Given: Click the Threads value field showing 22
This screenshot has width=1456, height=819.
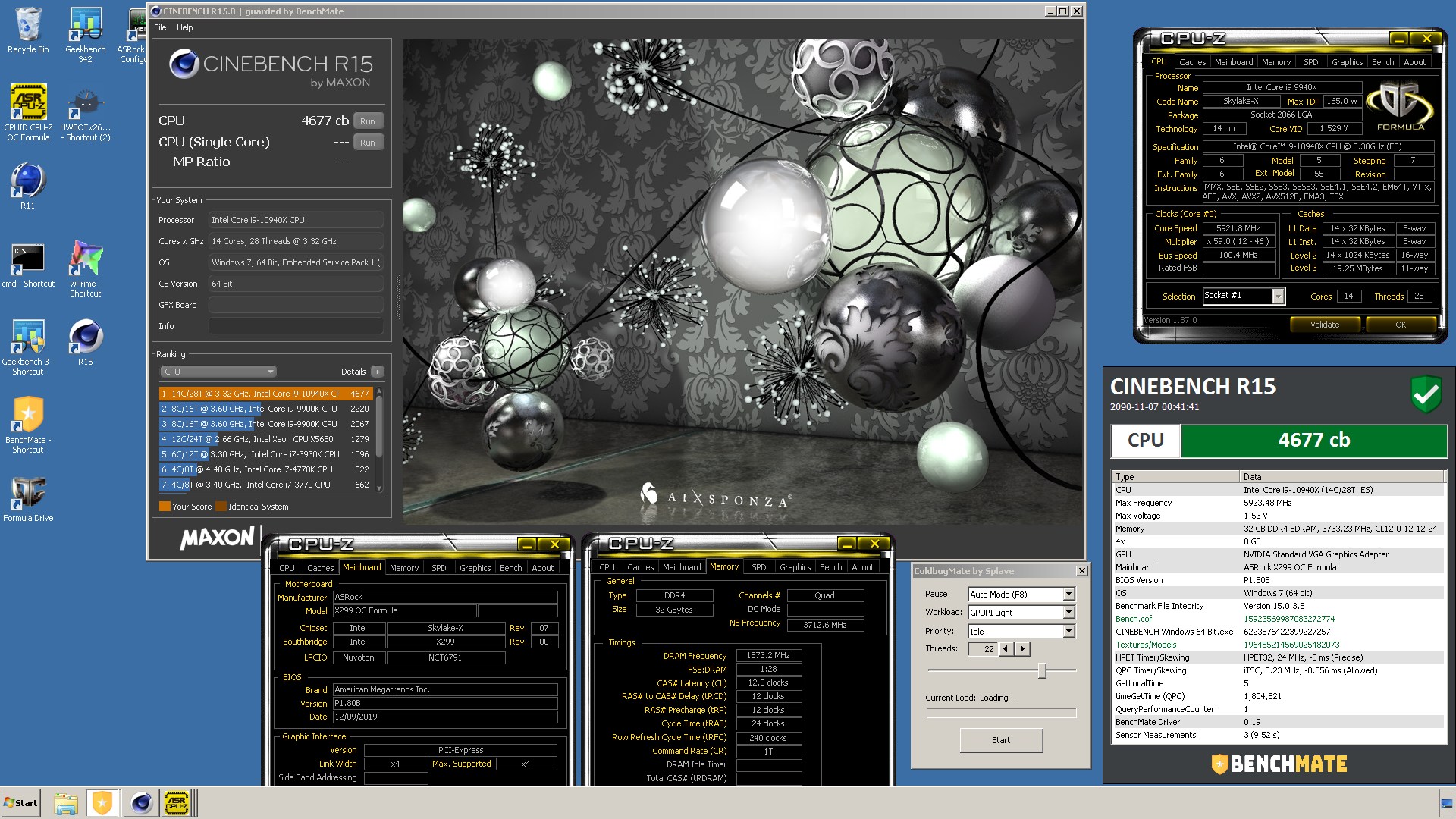Looking at the screenshot, I should (x=983, y=649).
